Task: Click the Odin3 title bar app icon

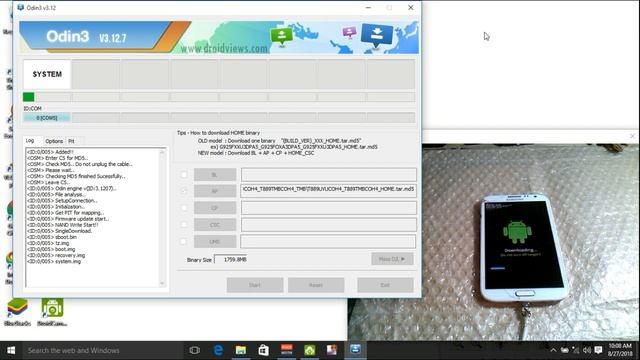Action: (x=20, y=7)
